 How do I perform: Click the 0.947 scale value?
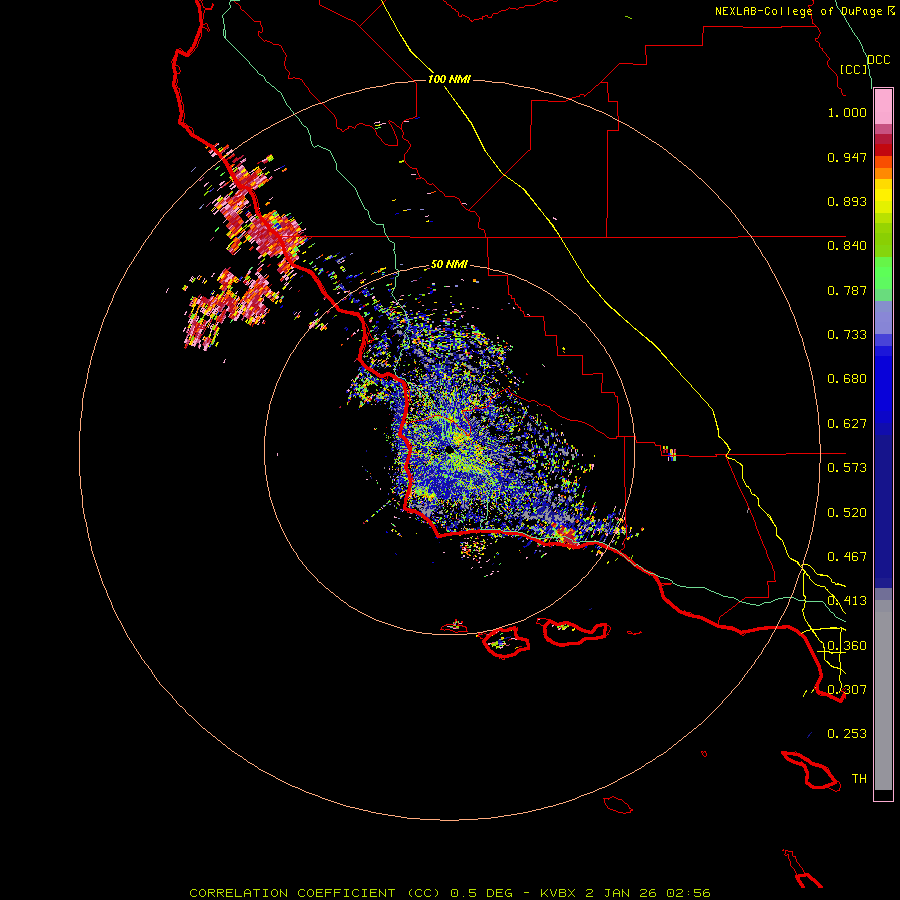(847, 157)
